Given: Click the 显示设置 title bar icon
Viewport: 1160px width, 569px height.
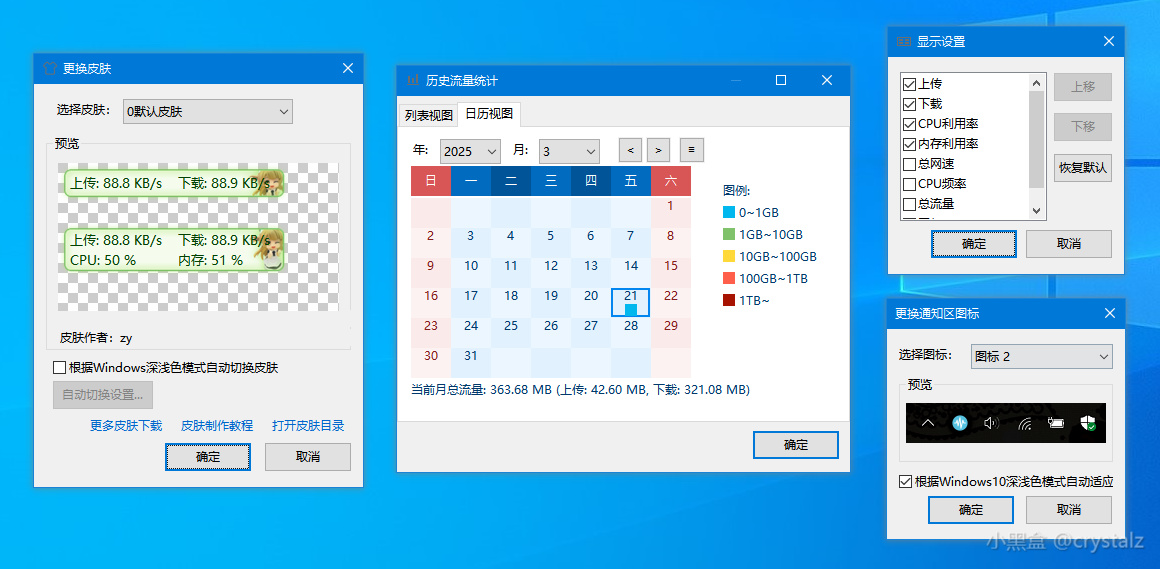Looking at the screenshot, I should coord(903,42).
